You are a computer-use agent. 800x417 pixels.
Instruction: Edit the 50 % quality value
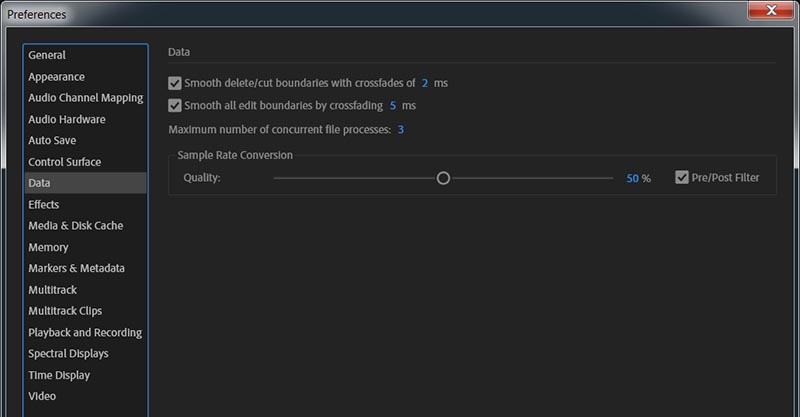coord(633,178)
